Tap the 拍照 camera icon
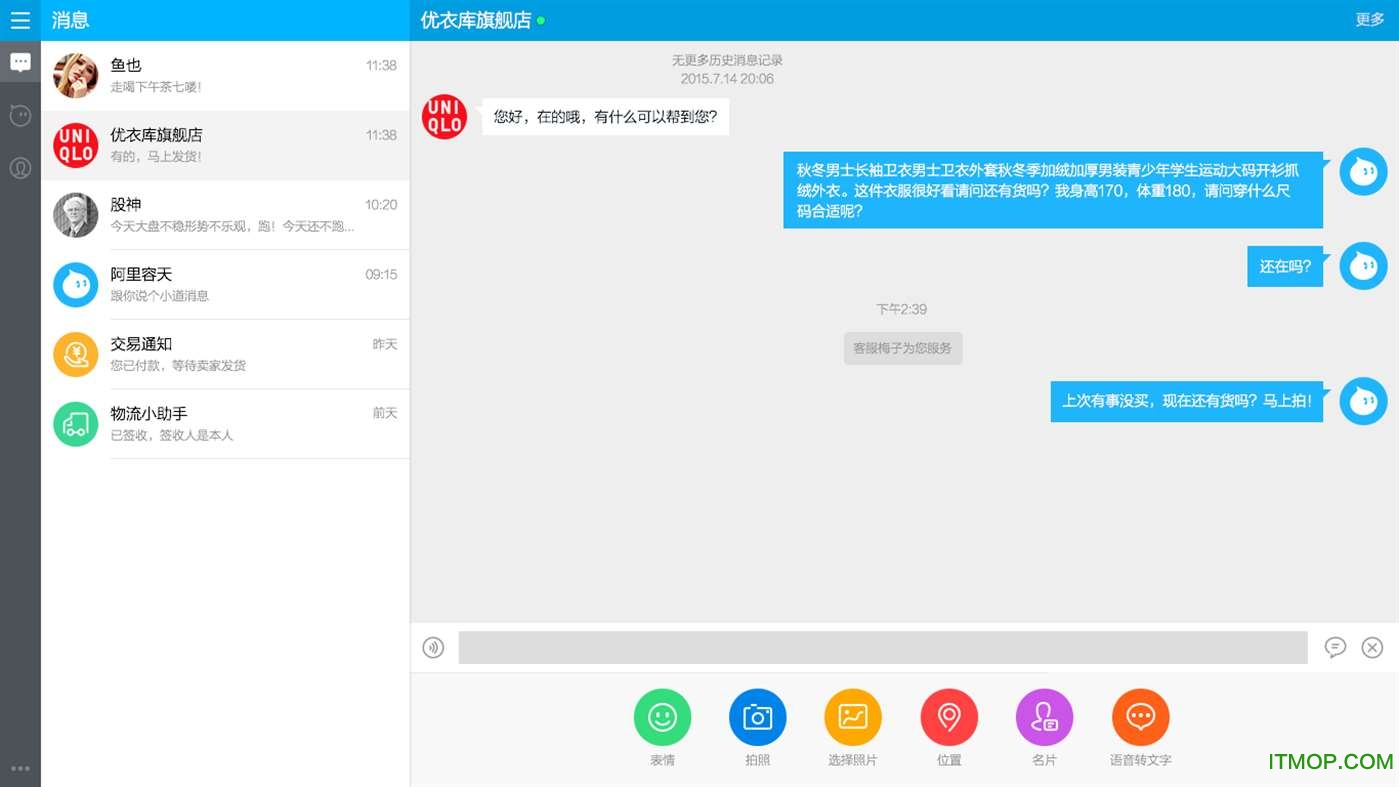The height and width of the screenshot is (787, 1399). tap(757, 716)
